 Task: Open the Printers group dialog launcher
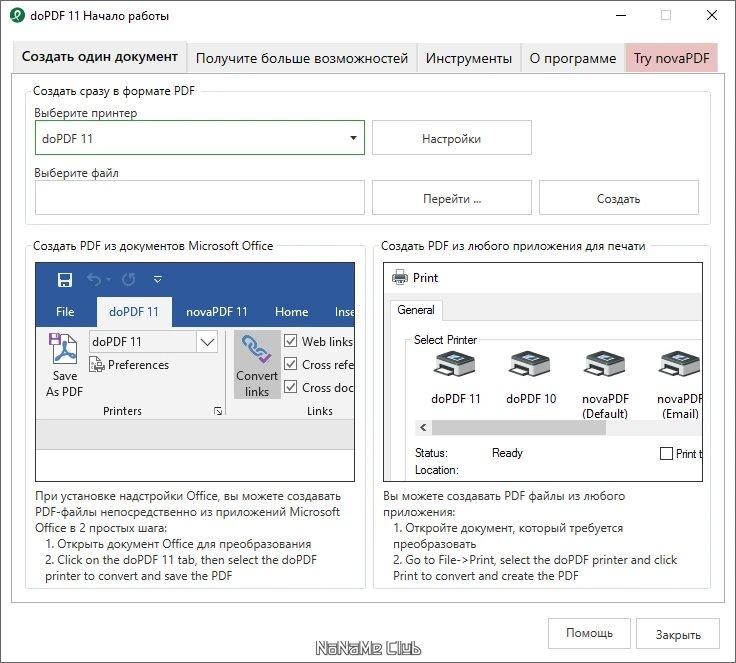pos(218,411)
